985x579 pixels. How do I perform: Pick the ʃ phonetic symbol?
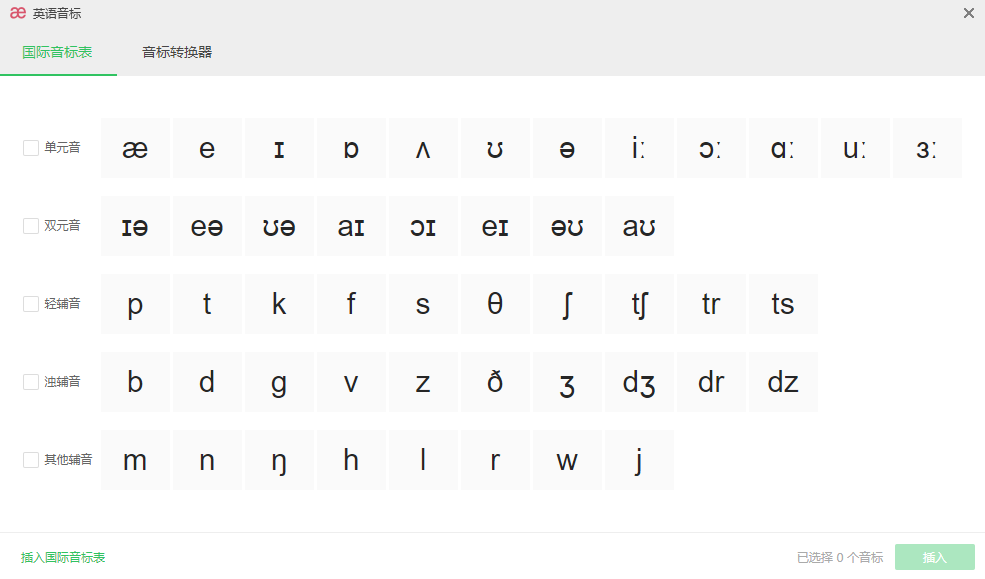click(567, 304)
